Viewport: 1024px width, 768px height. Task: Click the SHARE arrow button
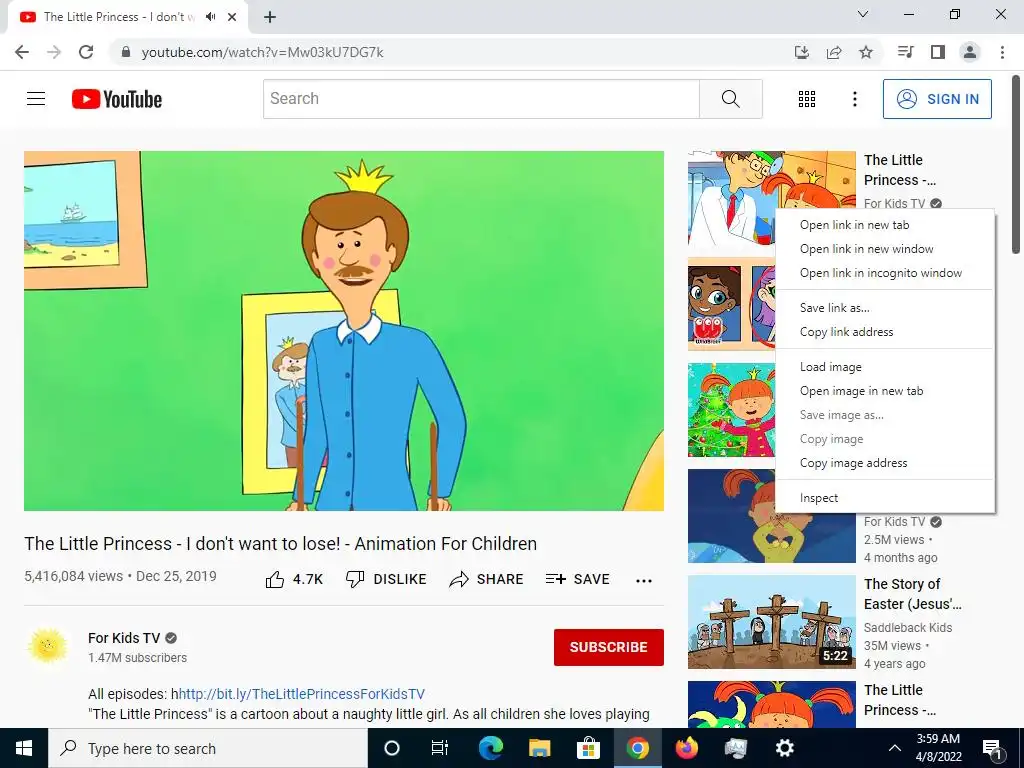[487, 579]
